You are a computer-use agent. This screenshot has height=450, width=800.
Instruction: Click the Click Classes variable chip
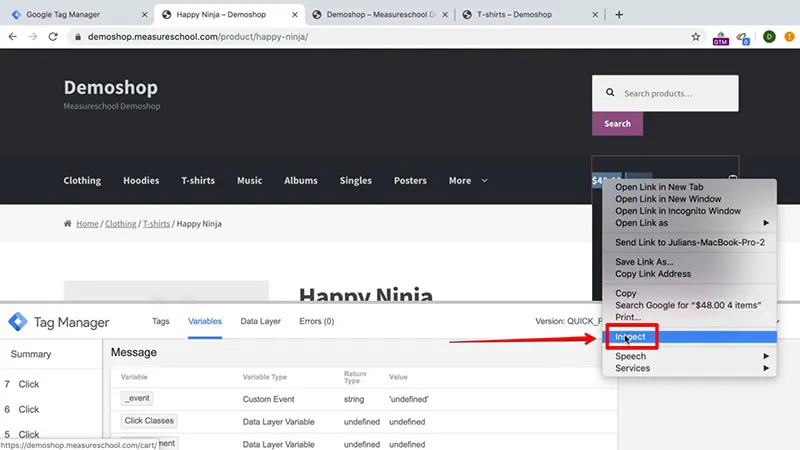[x=149, y=421]
